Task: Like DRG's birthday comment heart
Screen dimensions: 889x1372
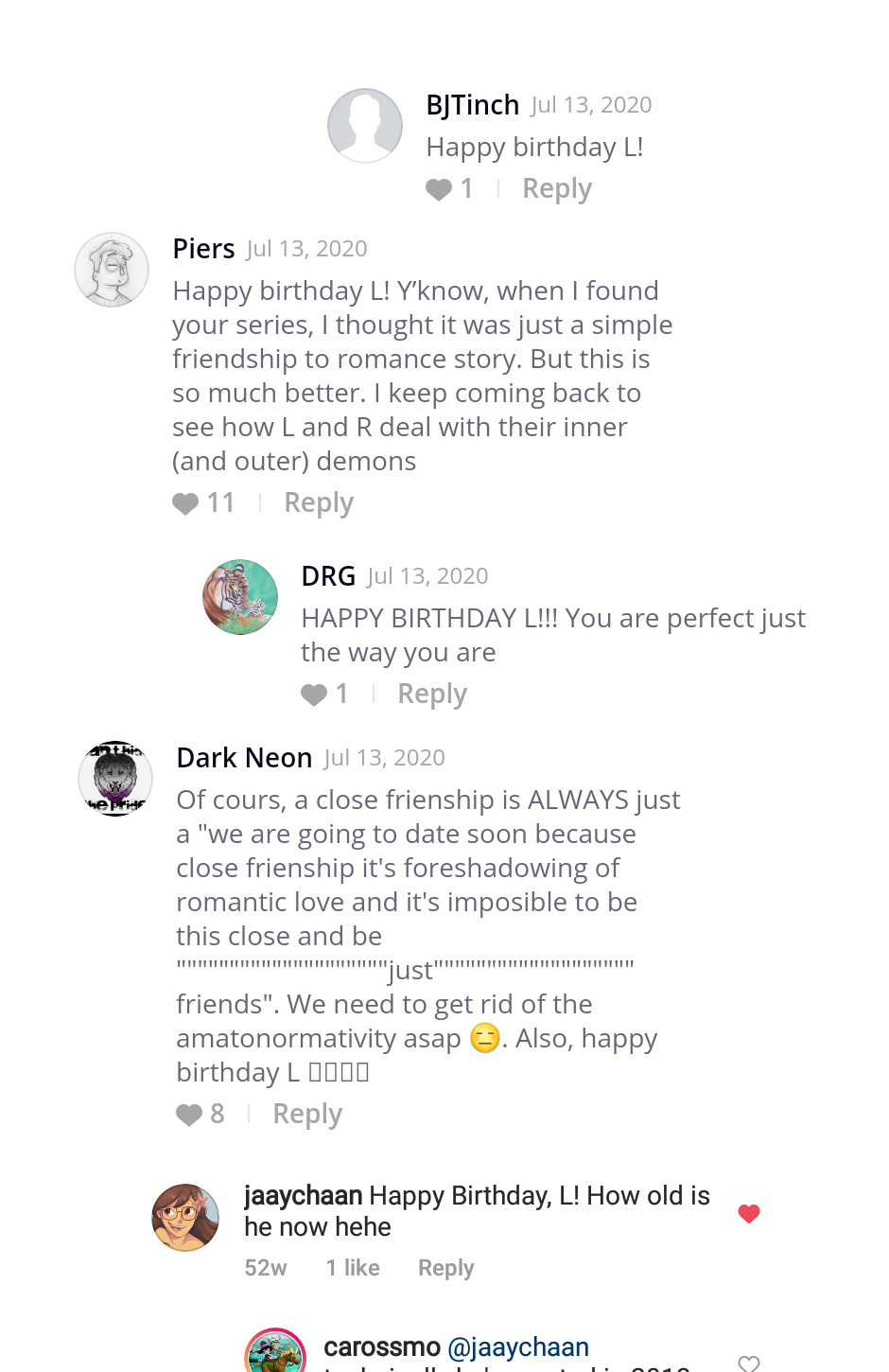Action: [x=314, y=695]
